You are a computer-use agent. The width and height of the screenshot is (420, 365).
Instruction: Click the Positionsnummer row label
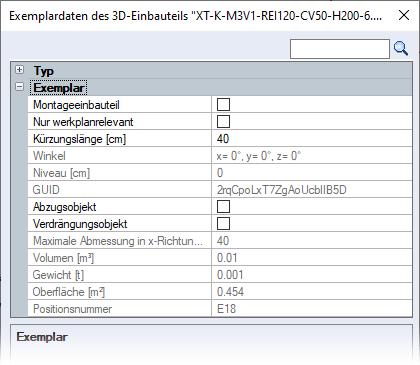tap(72, 309)
